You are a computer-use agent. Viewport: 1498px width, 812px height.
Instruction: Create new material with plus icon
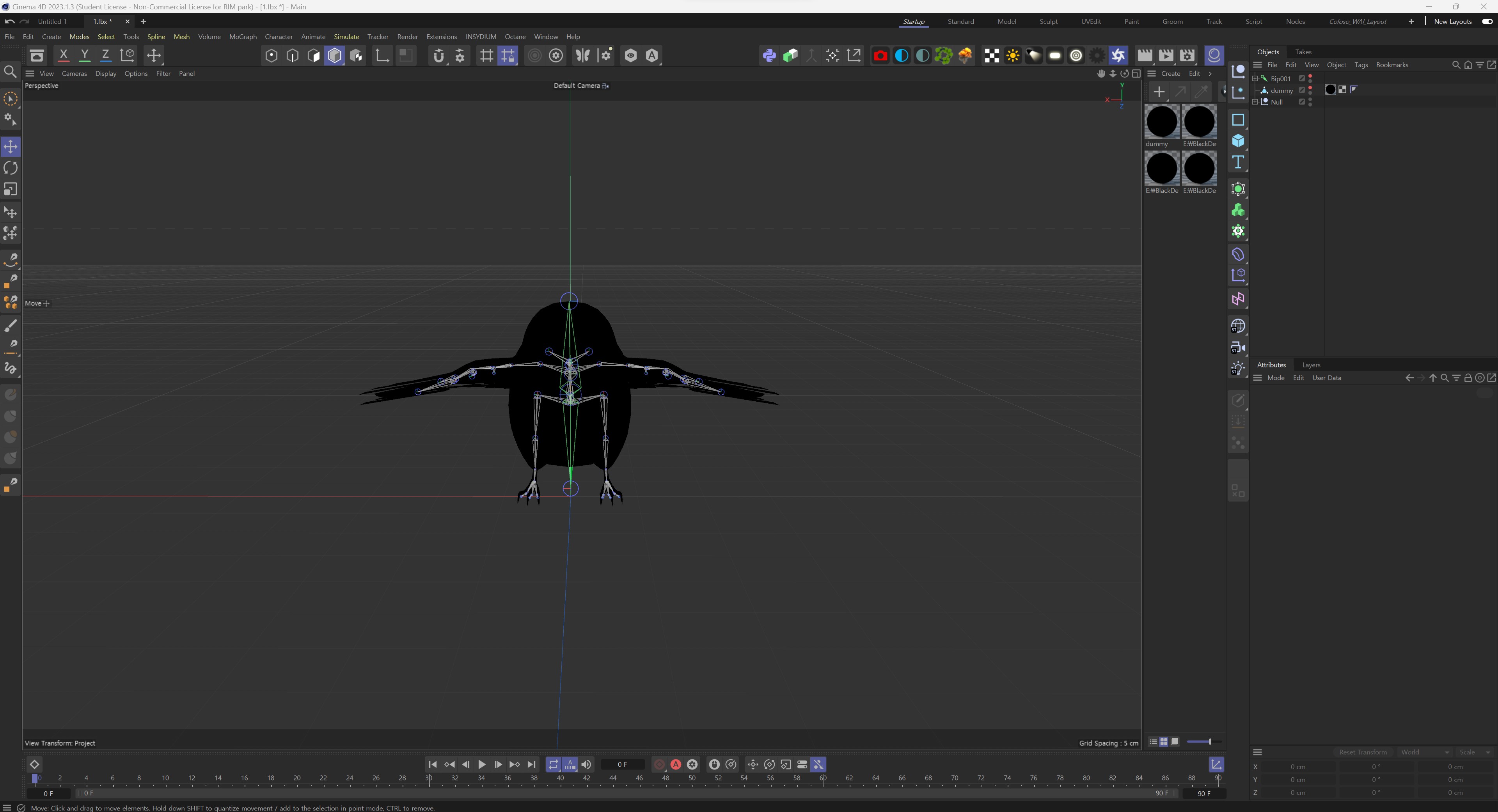(x=1158, y=92)
